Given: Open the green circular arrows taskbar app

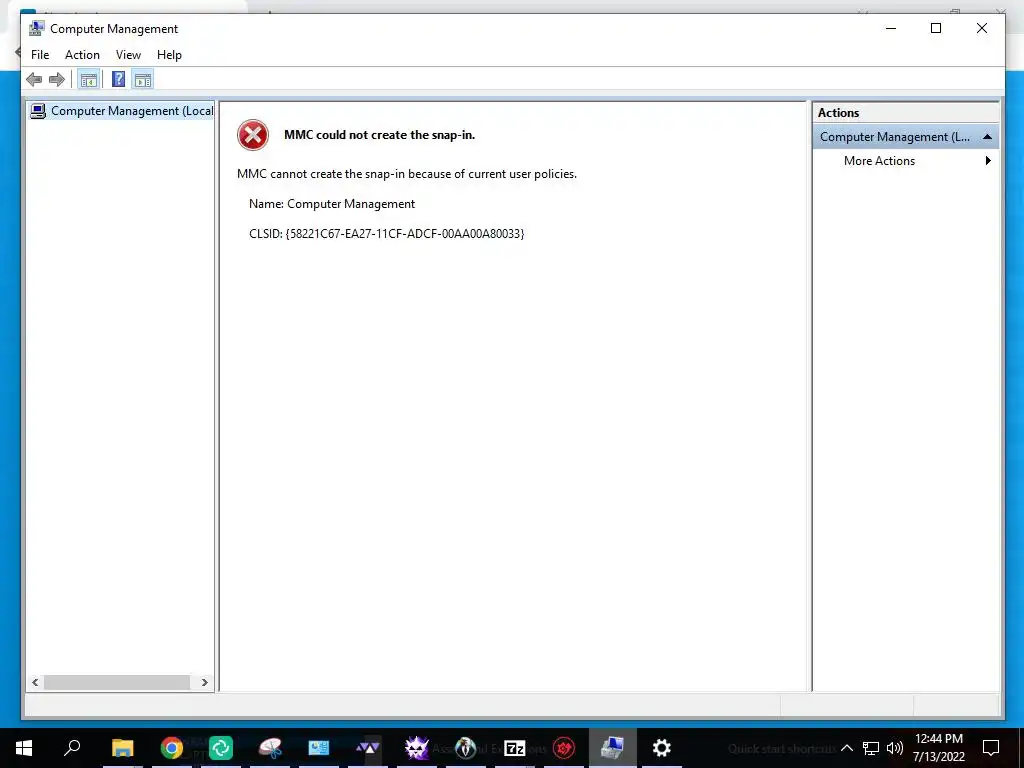Looking at the screenshot, I should click(x=221, y=748).
